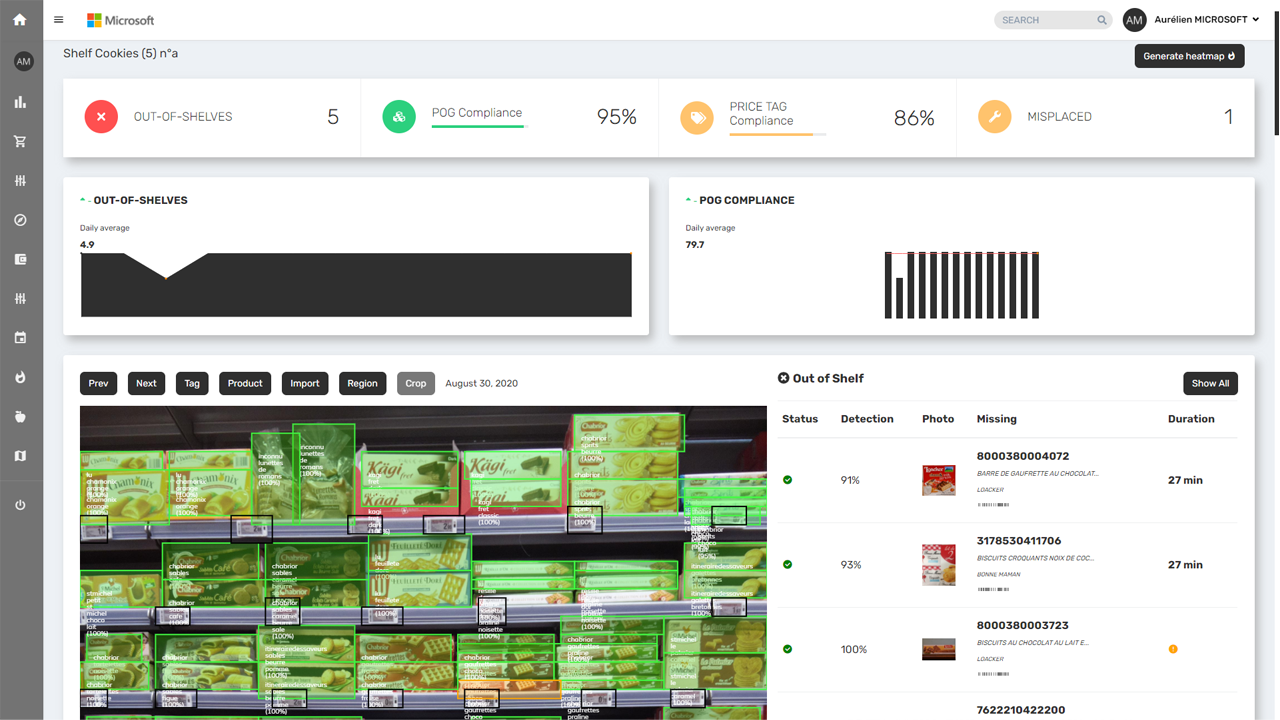Screen dimensions: 1280x720
Task: Collapse the OUT-OF-SHELVES chart panel
Action: [83, 200]
